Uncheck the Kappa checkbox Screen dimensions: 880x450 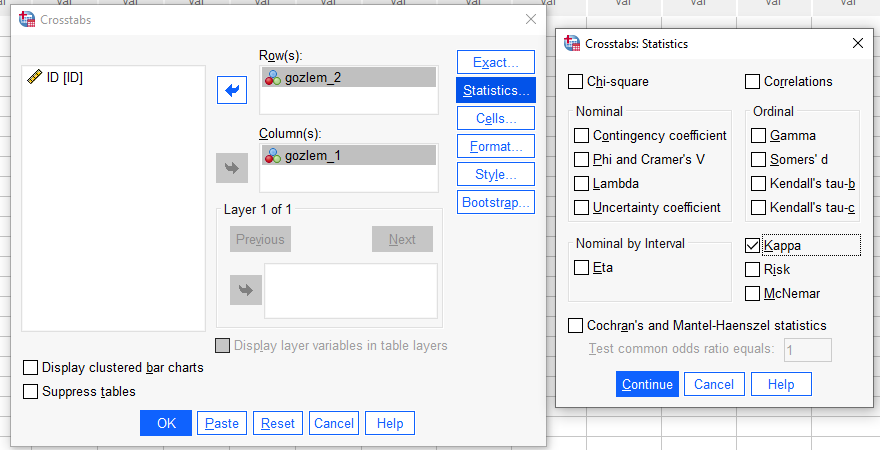tap(753, 245)
